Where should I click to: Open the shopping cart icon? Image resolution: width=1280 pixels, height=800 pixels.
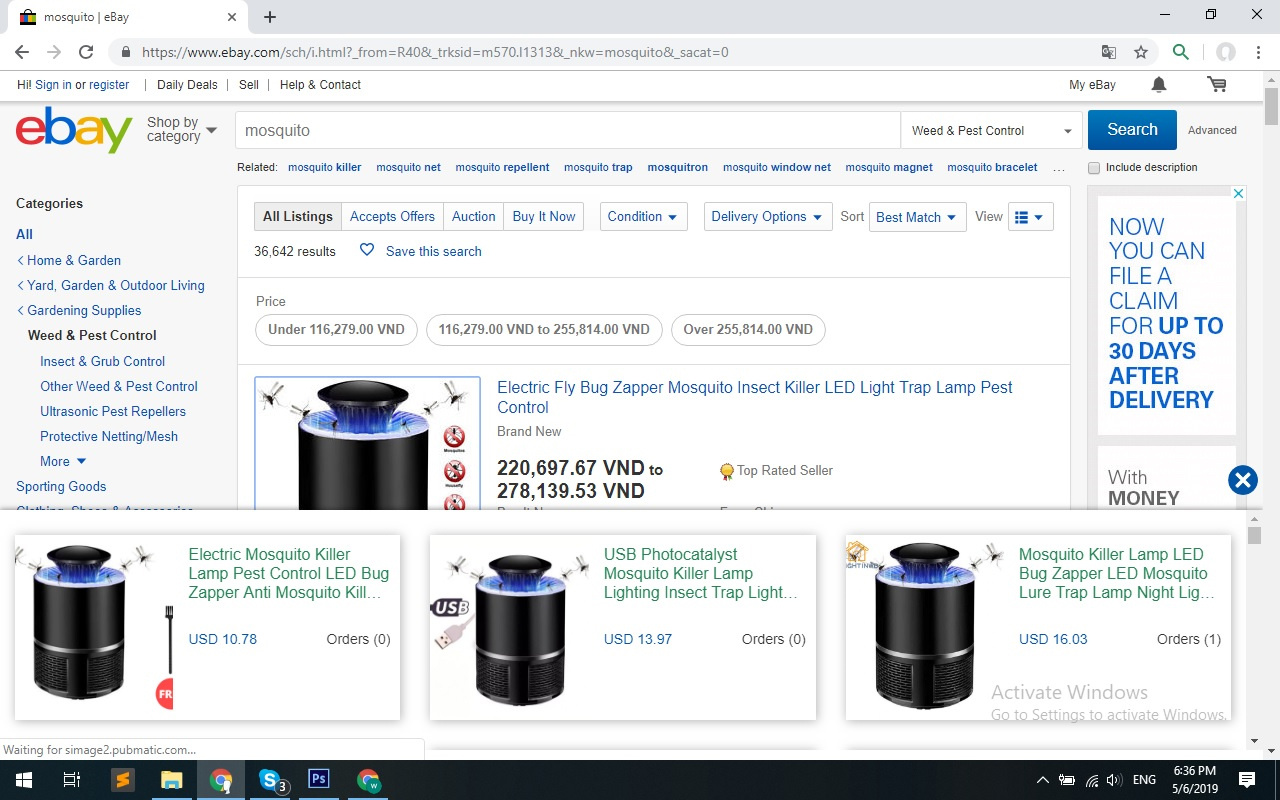click(x=1217, y=85)
